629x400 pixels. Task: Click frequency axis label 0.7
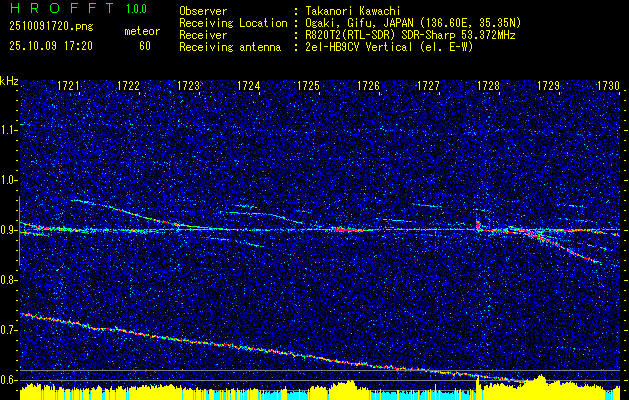(x=9, y=331)
